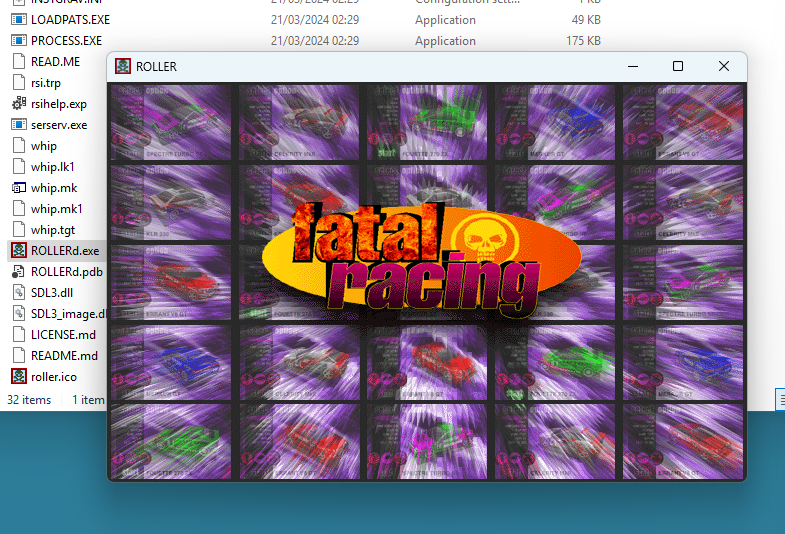Select file name SDL3.dll

coord(52,293)
